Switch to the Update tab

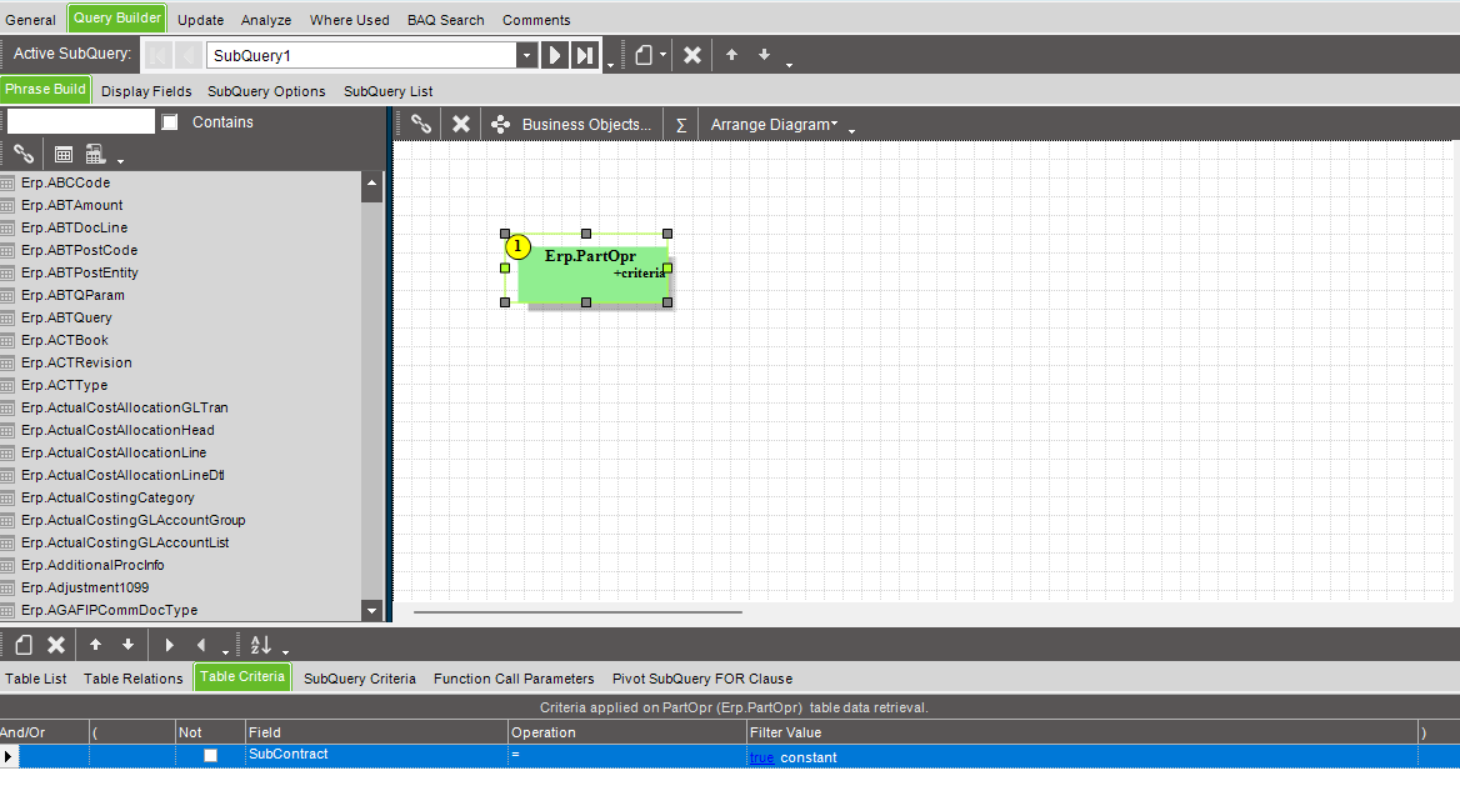(201, 20)
